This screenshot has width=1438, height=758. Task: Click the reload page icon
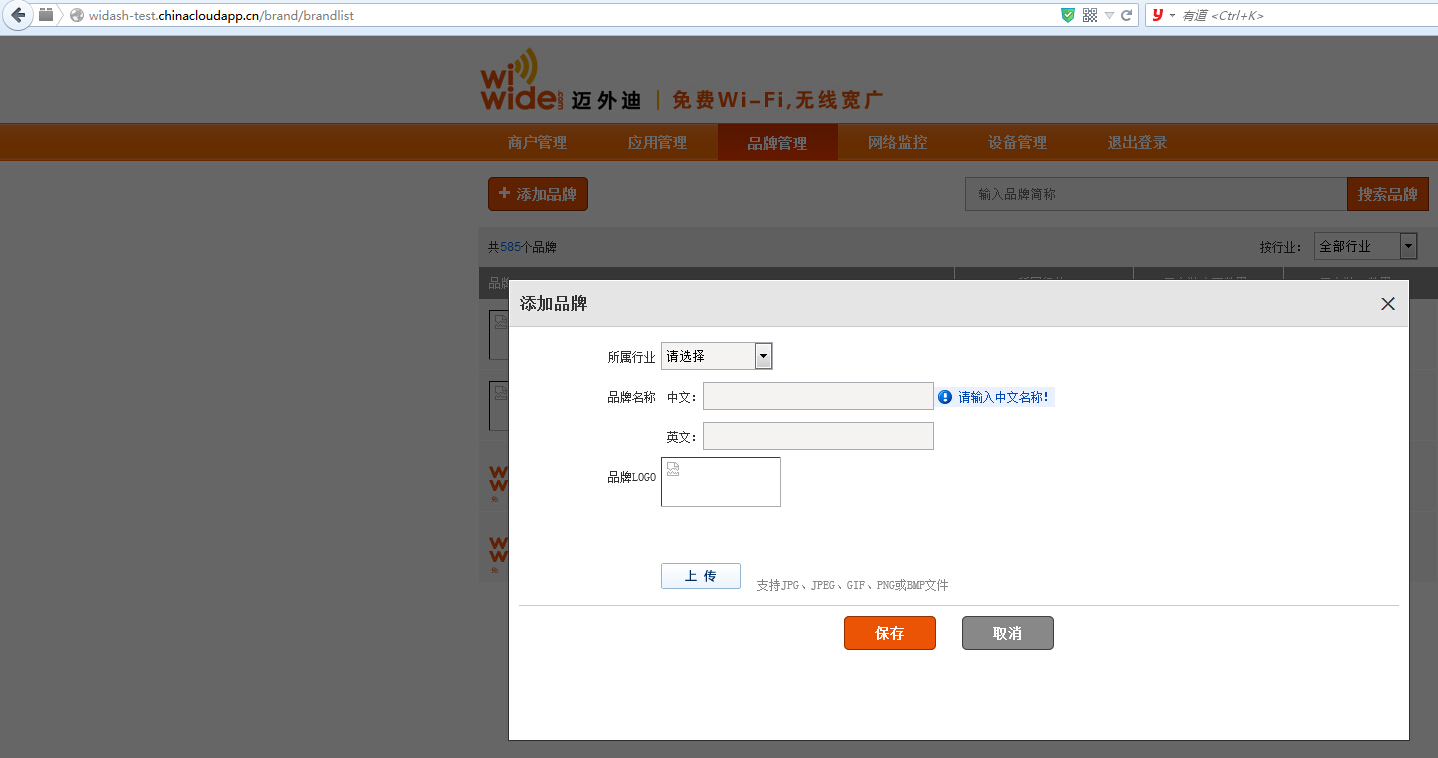coord(1126,15)
